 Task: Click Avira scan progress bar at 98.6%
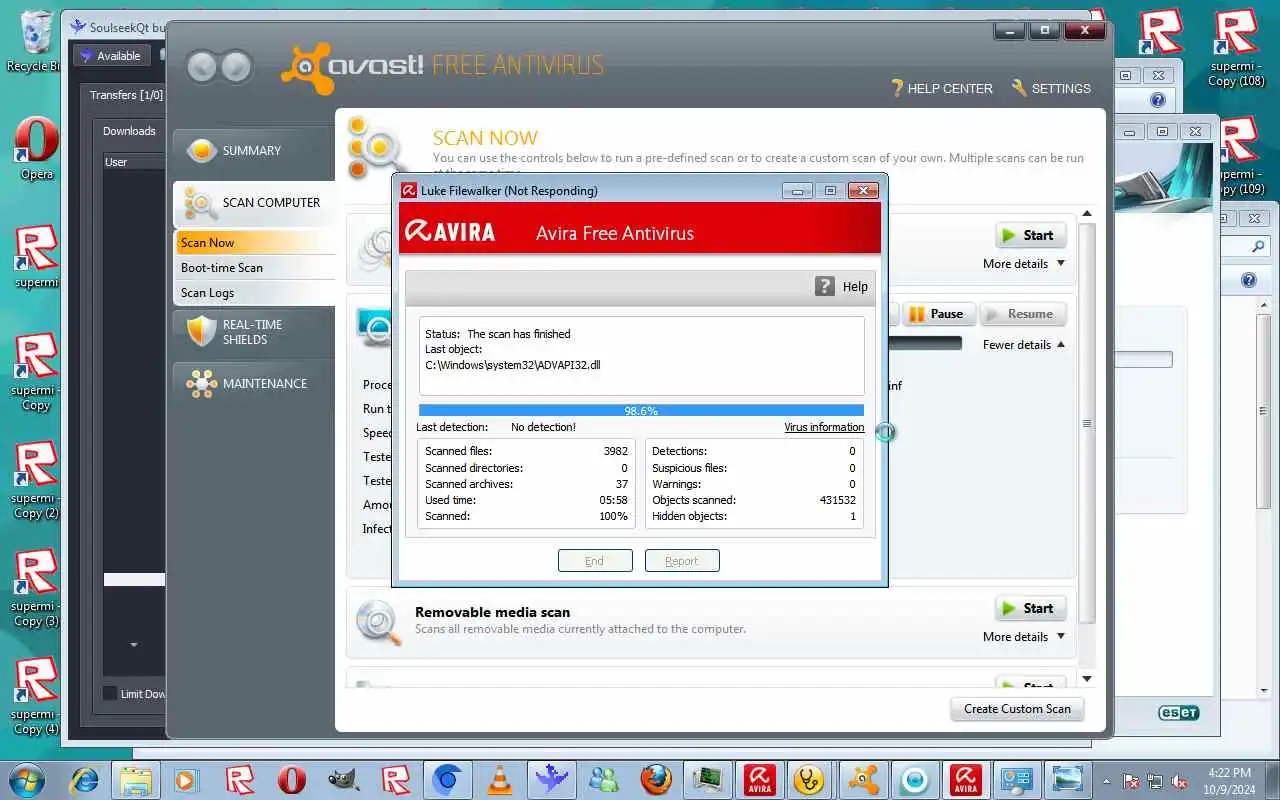641,410
